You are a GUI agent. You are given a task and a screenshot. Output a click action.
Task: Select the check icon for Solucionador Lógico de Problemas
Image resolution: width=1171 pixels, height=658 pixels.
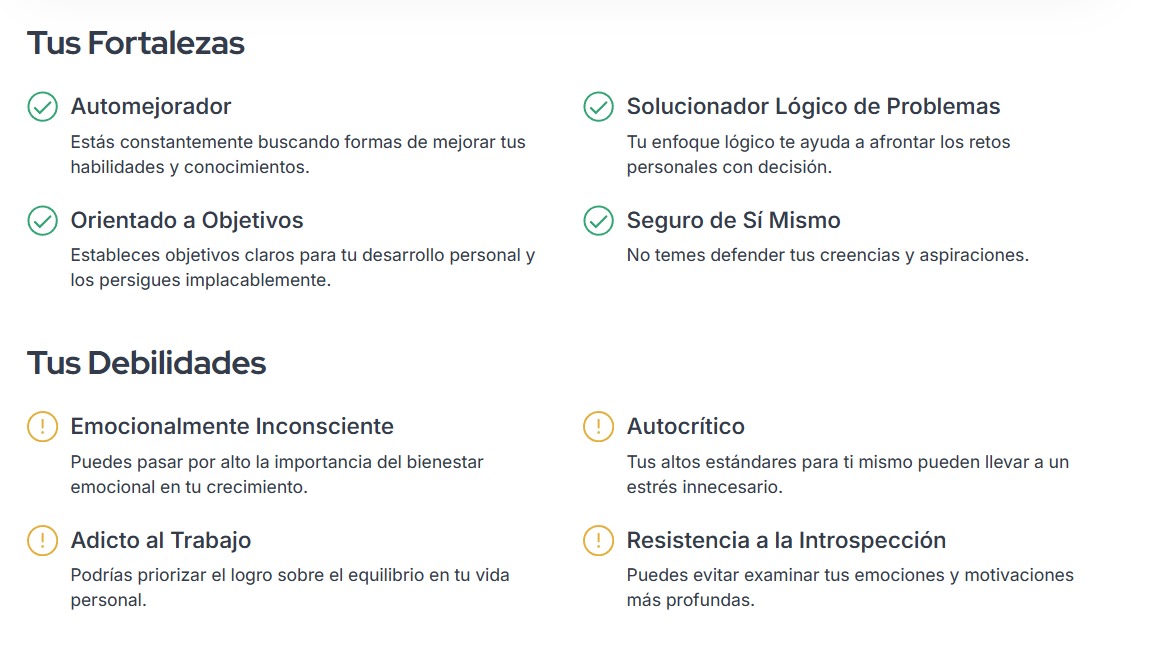pos(598,107)
